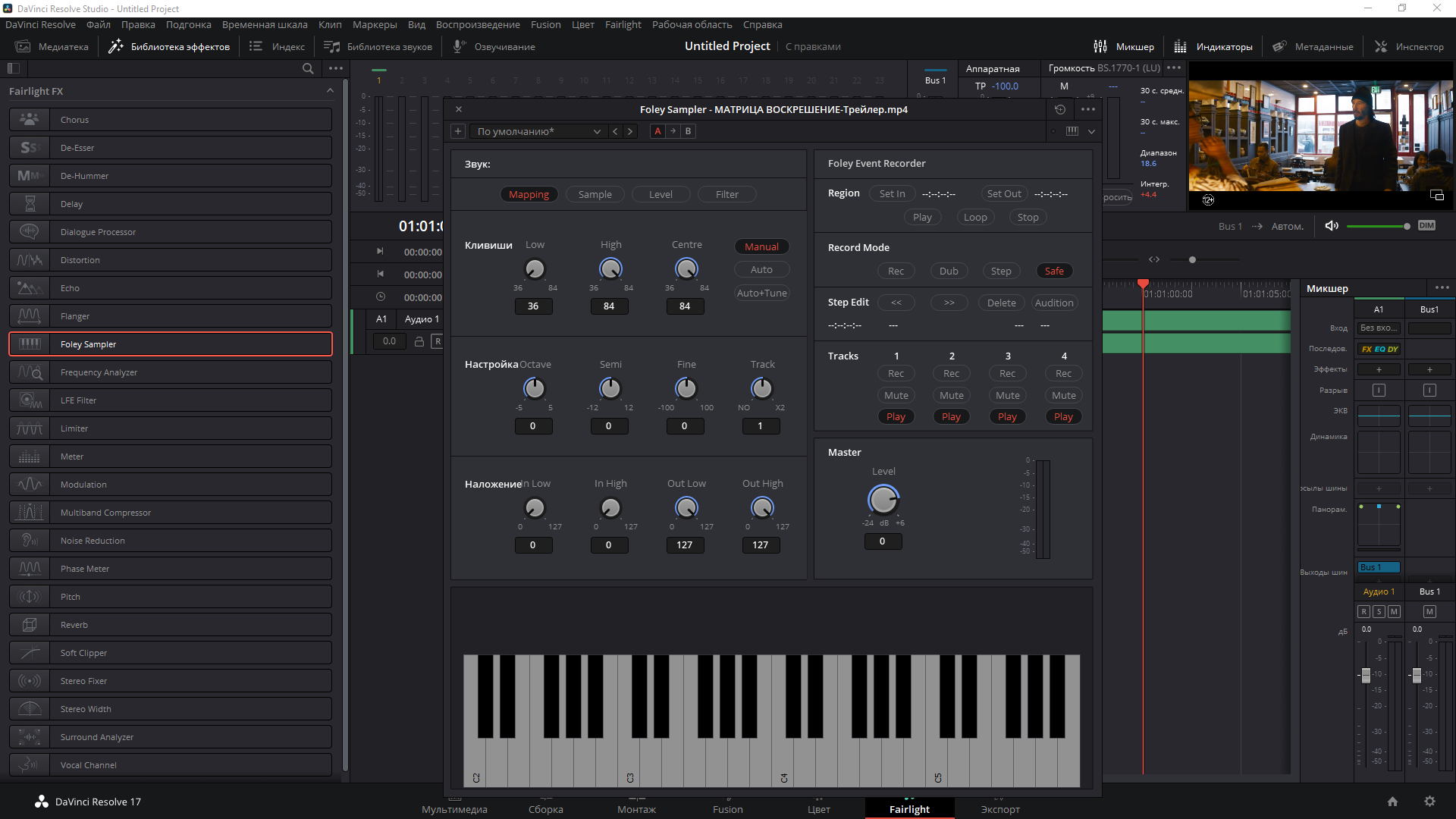This screenshot has height=819, width=1456.
Task: Select the Multiband Compressor icon
Action: pos(30,513)
